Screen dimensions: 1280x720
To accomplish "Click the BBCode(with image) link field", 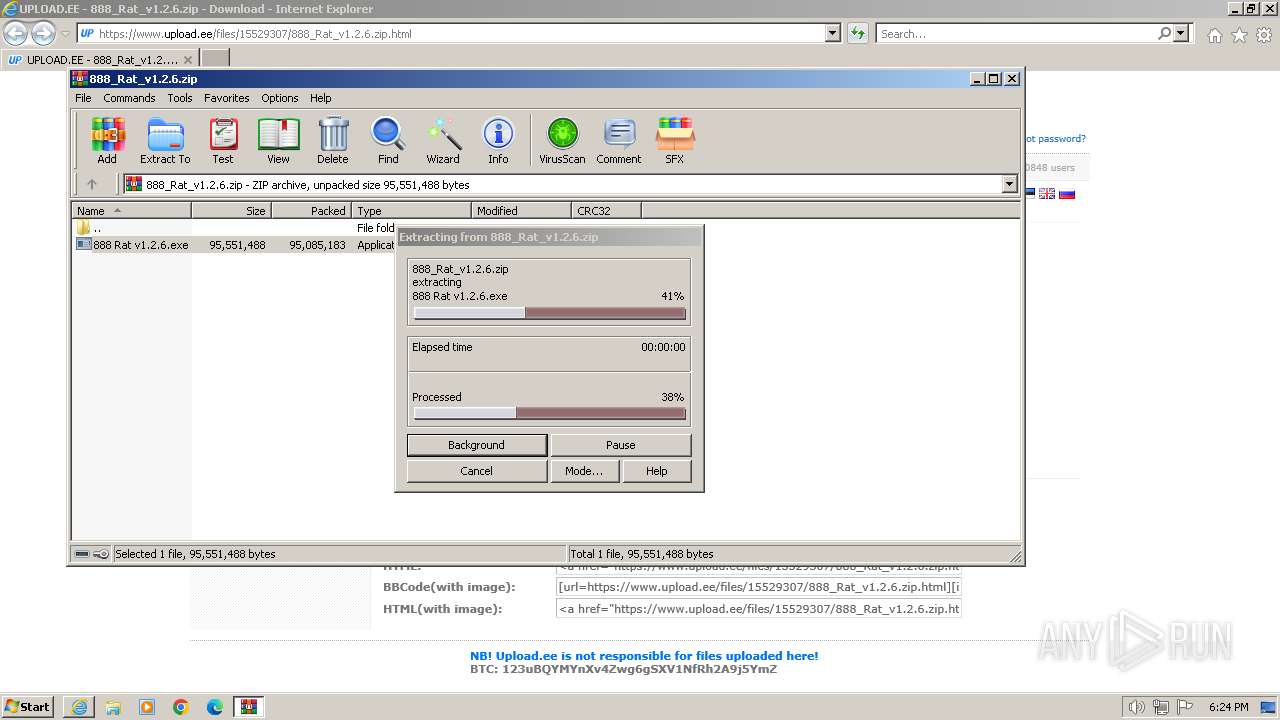I will (x=759, y=587).
